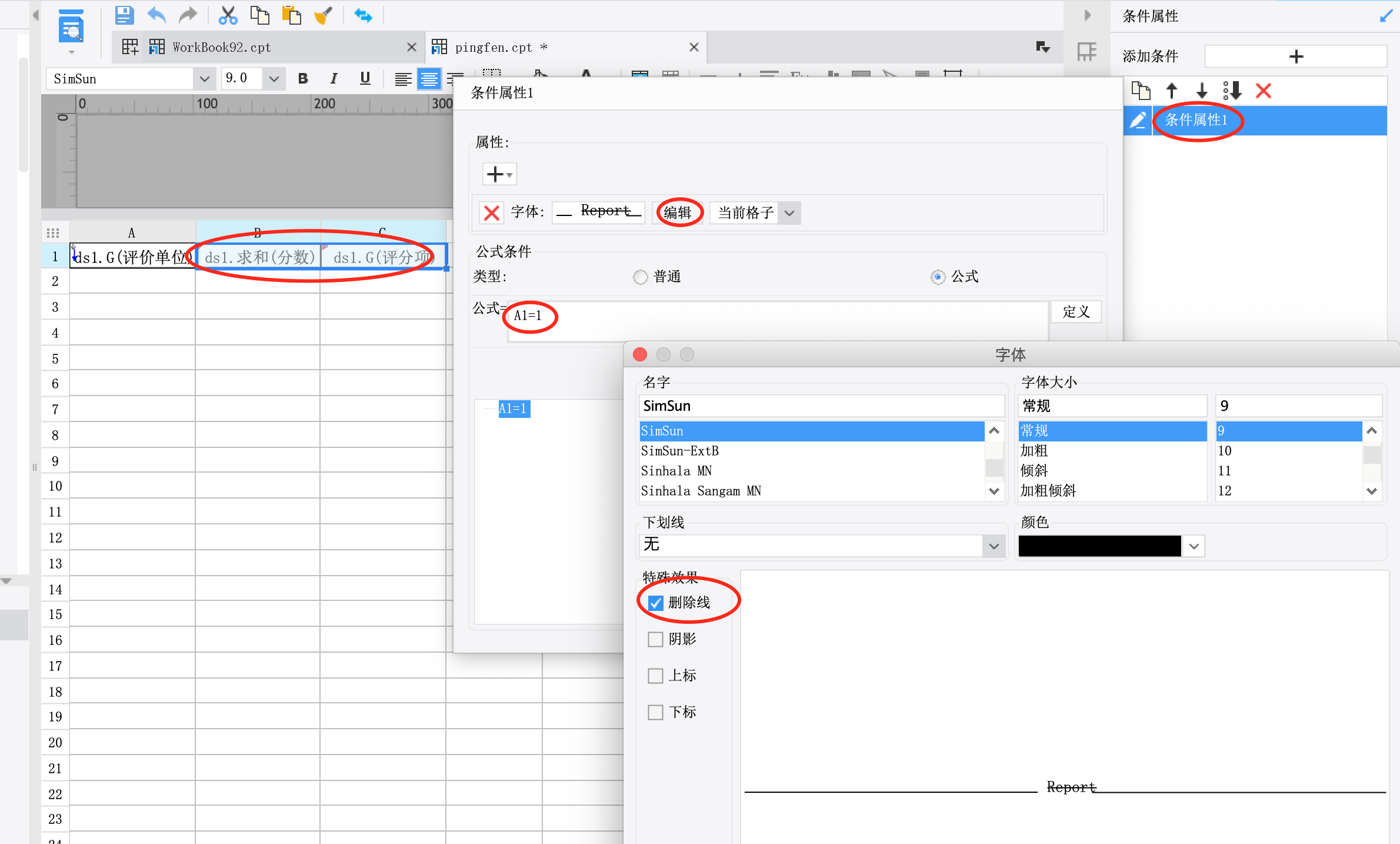Open the 当前格子 scope dropdown
This screenshot has width=1400, height=844.
789,212
